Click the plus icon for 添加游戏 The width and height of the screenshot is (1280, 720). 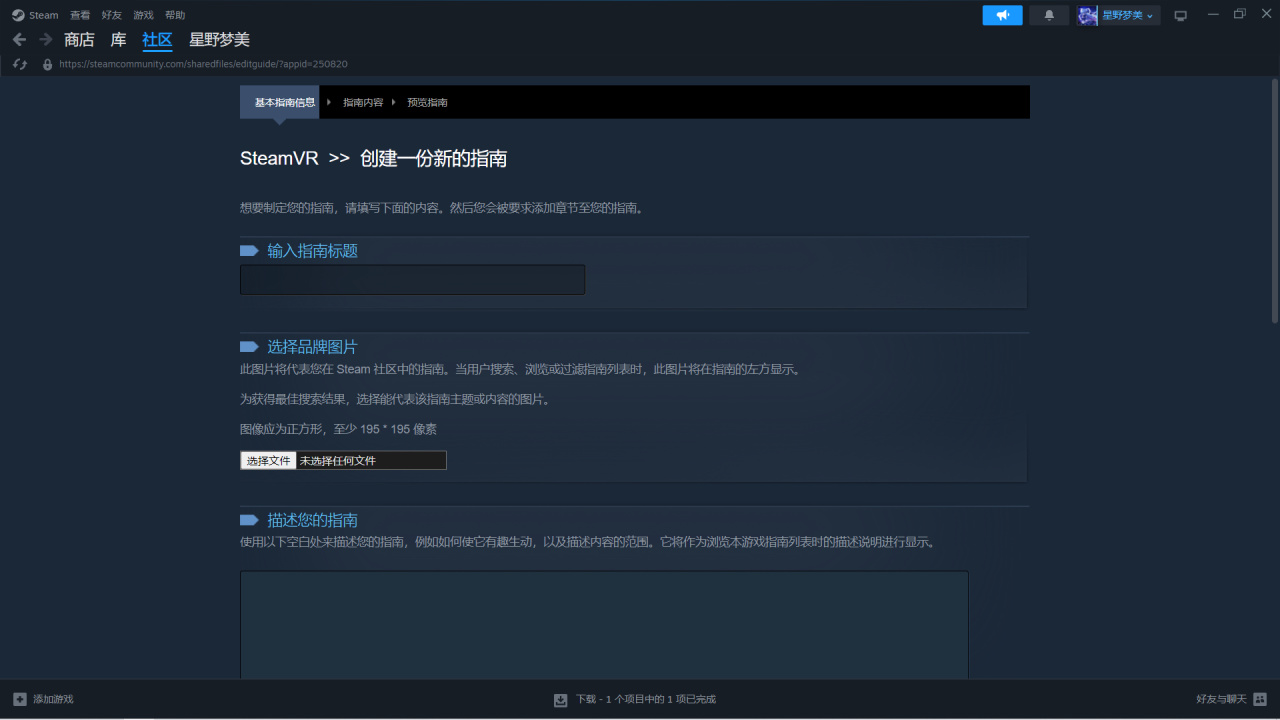point(20,699)
